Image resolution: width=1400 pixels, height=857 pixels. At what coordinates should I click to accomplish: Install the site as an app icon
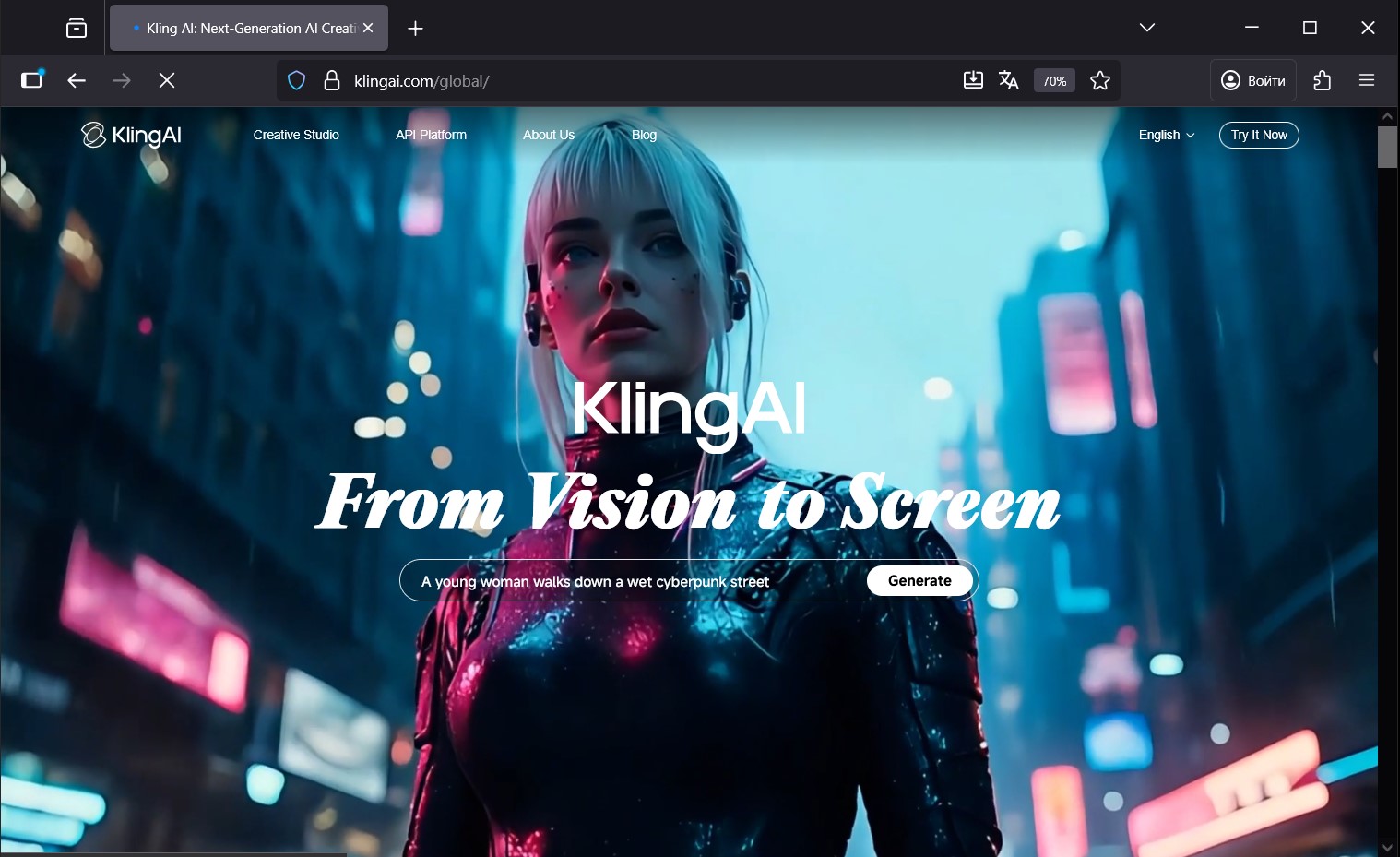(x=973, y=80)
